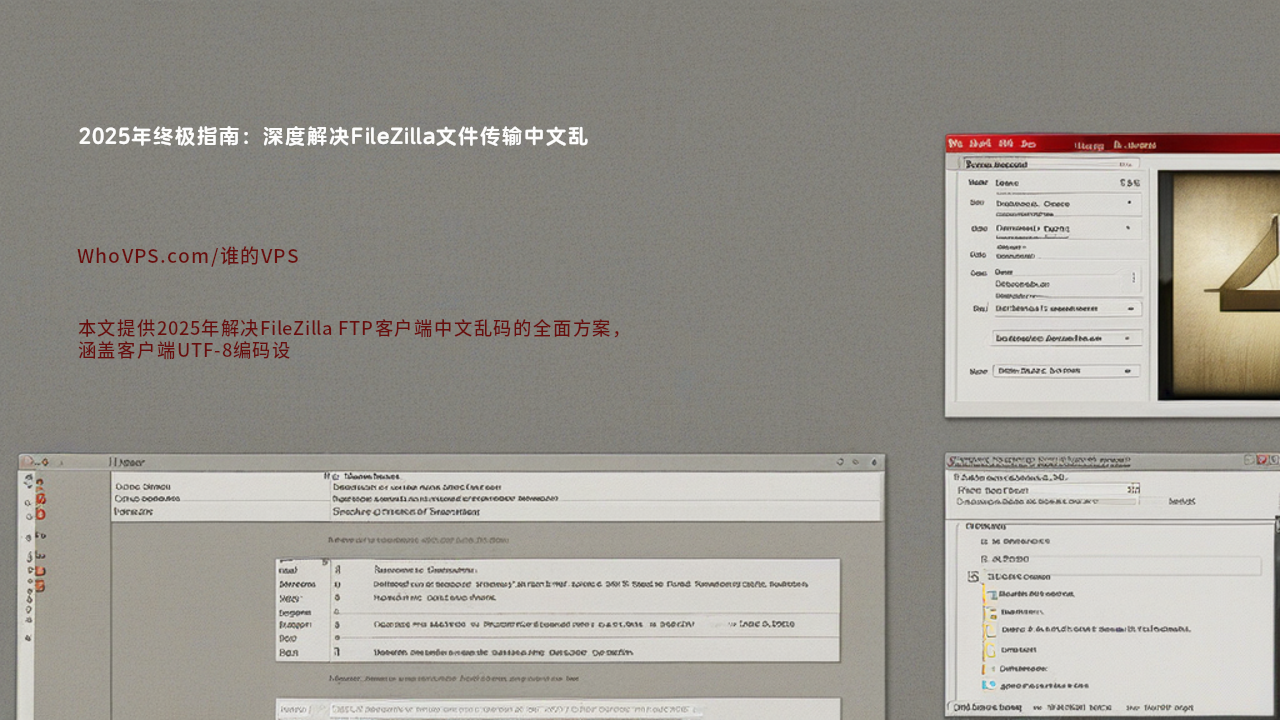The width and height of the screenshot is (1280, 720).
Task: Click the headline 2025年终极指南 FileZilla title
Action: 333,137
